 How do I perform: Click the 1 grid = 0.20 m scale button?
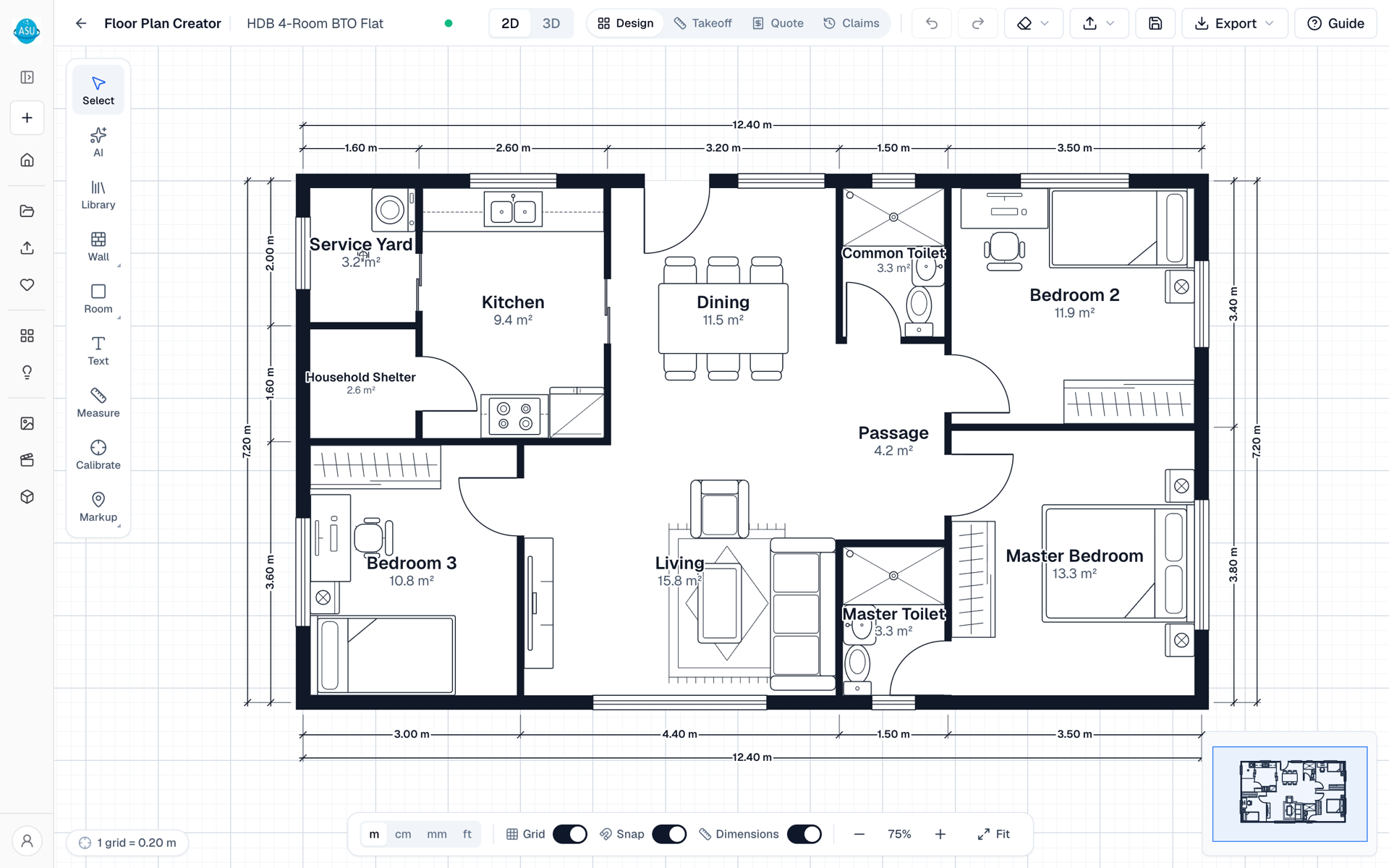click(128, 843)
